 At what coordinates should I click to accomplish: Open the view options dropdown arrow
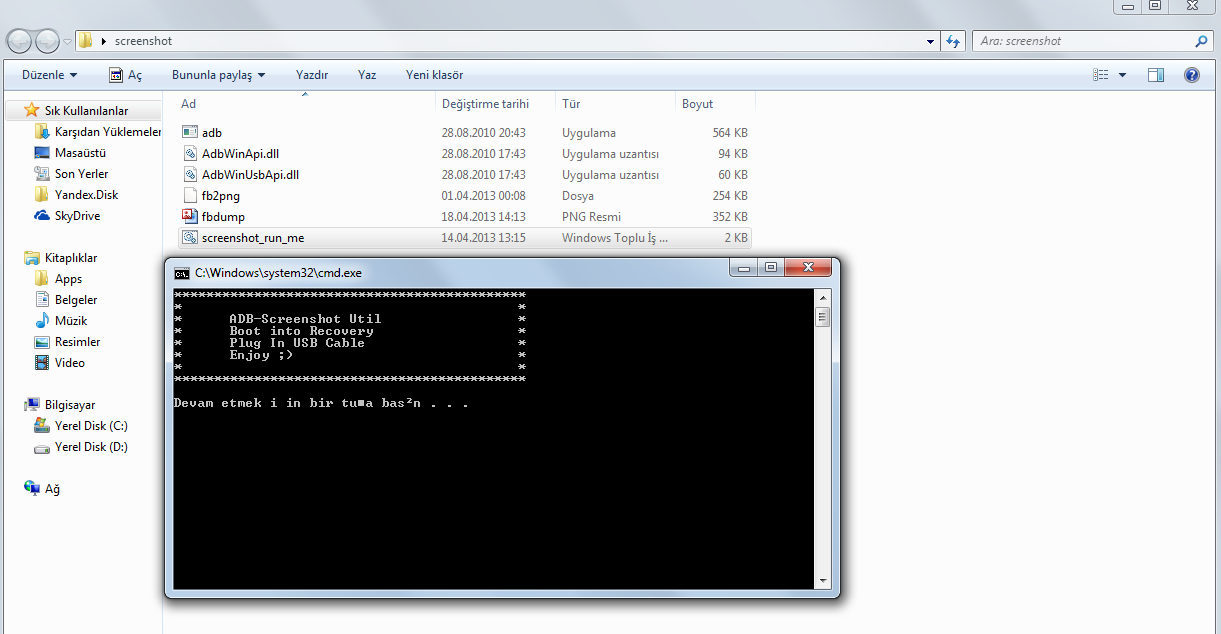click(x=1122, y=75)
